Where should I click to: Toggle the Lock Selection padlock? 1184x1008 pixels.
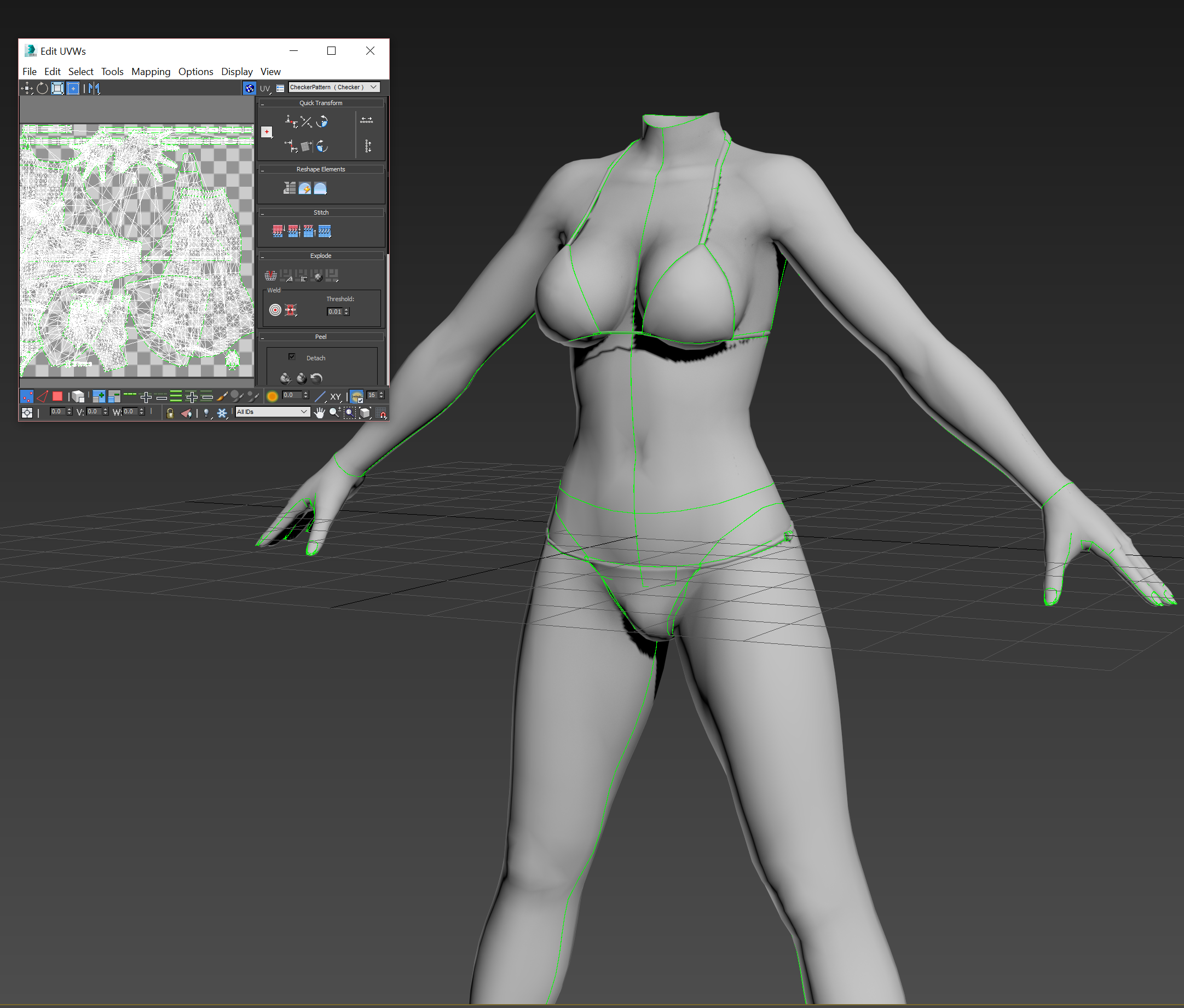[170, 413]
